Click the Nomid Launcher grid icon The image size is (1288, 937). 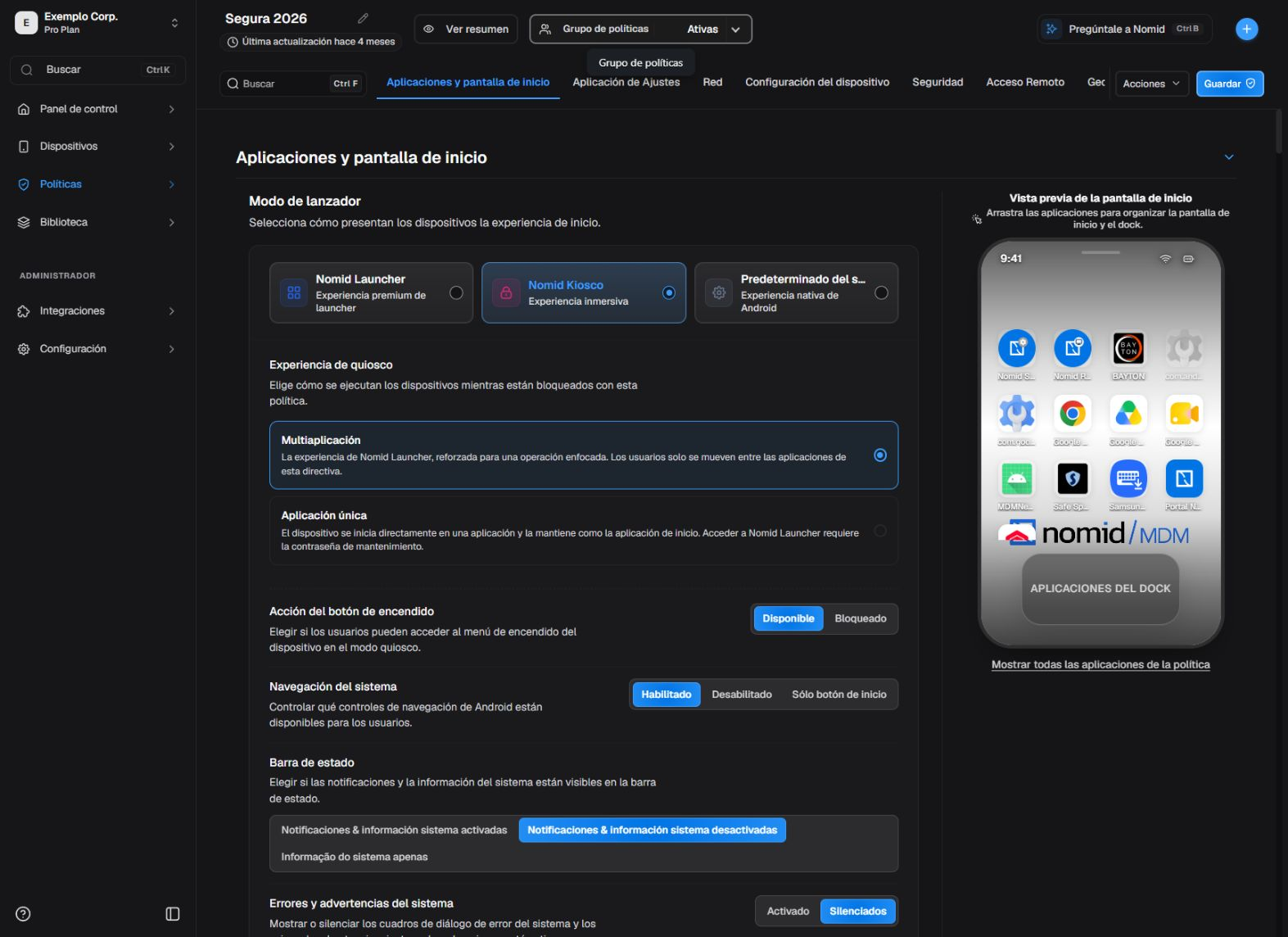294,292
